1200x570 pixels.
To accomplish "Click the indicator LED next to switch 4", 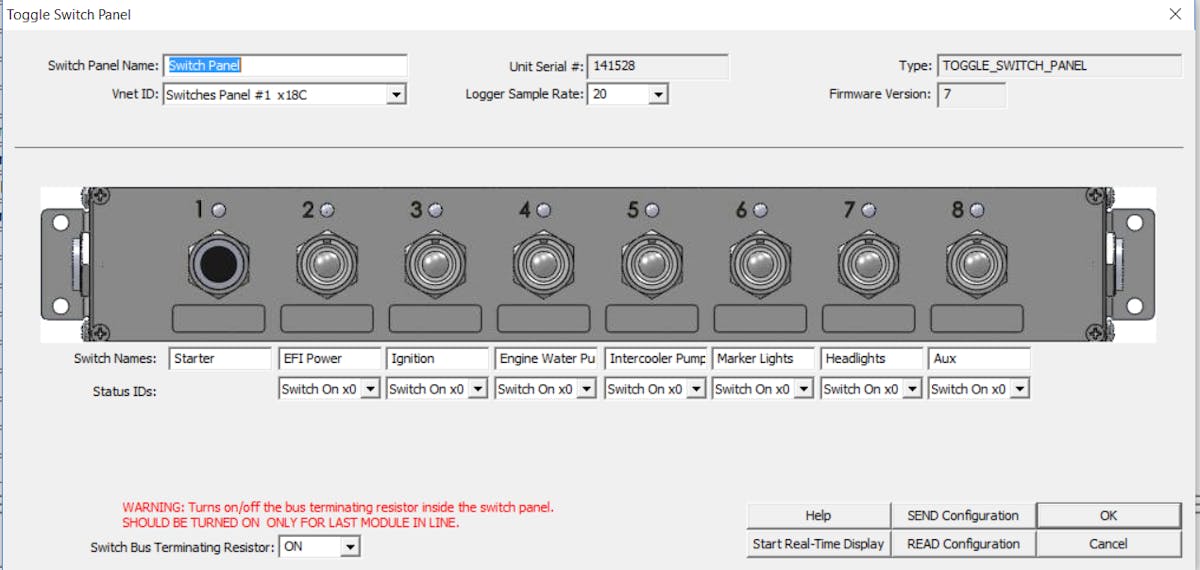I will 543,210.
